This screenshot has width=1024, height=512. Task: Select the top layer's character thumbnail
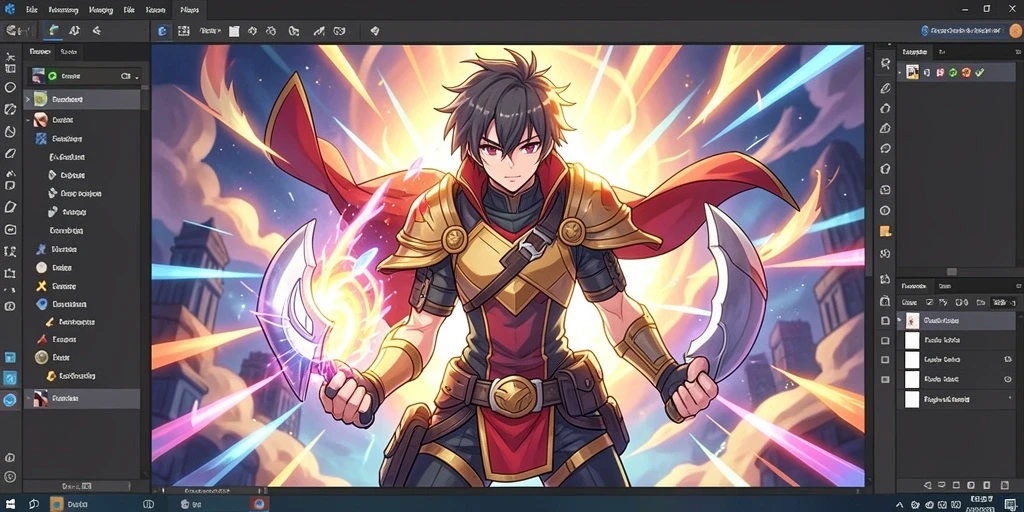(912, 321)
